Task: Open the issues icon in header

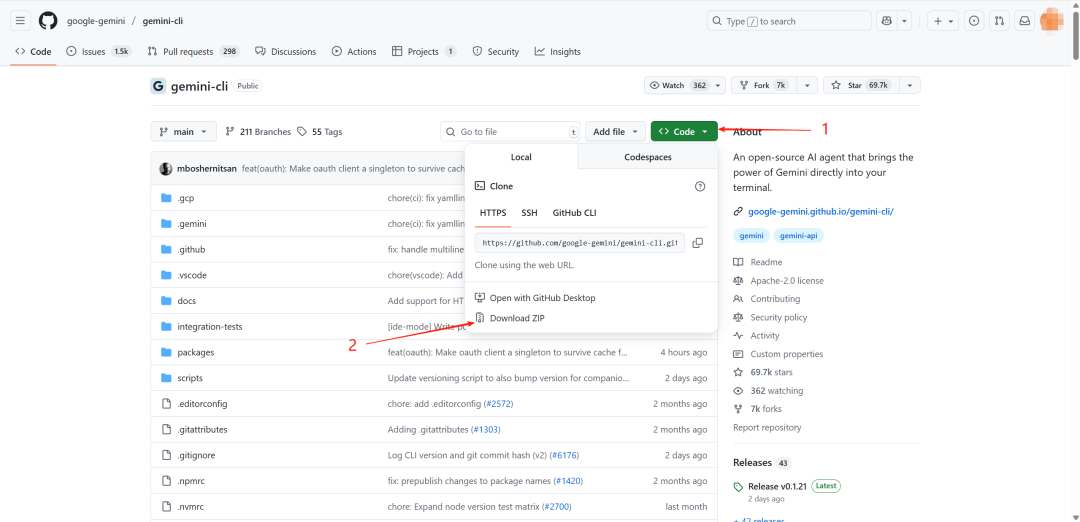Action: [973, 21]
